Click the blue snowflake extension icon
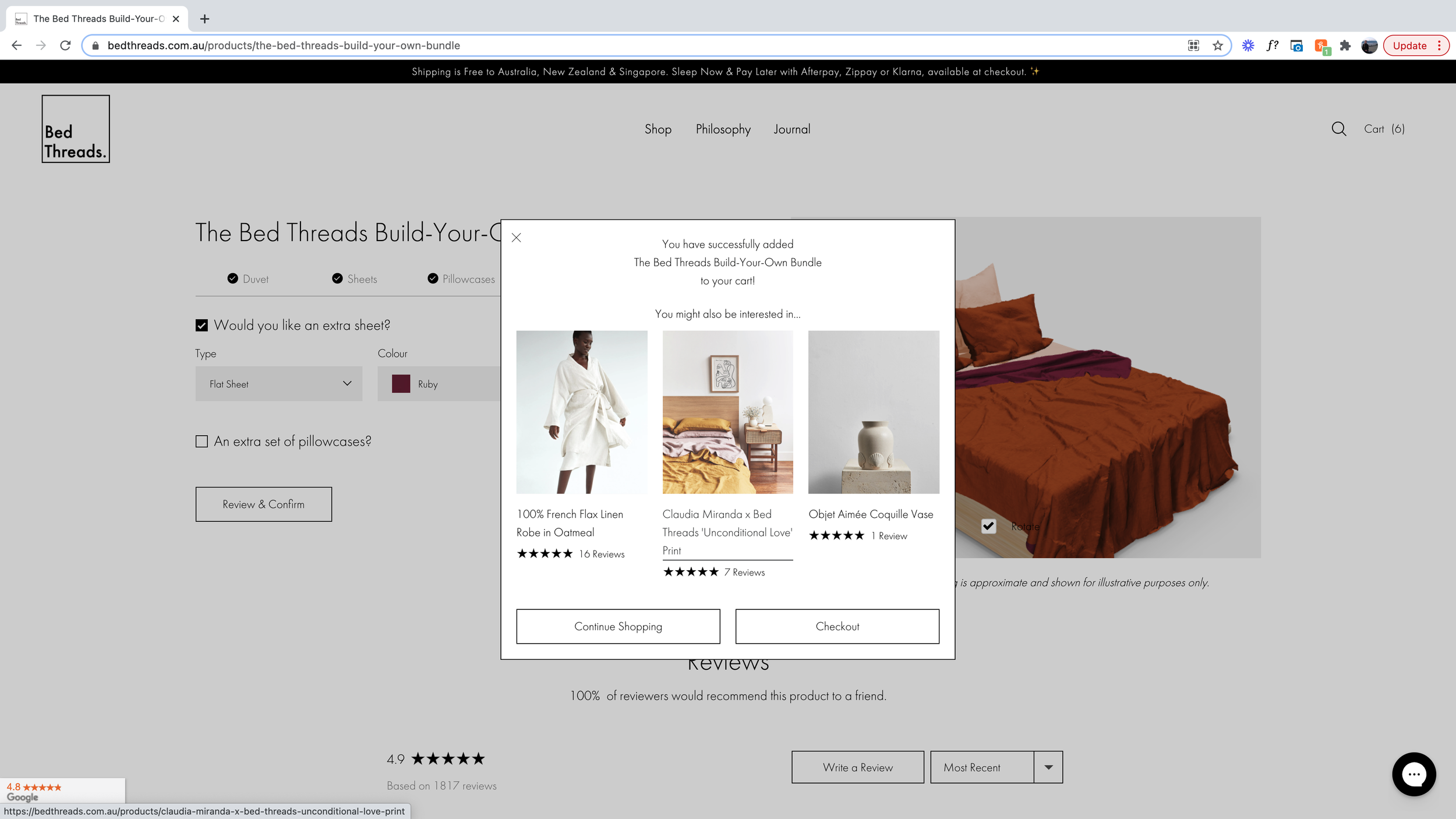1456x819 pixels. click(1248, 45)
